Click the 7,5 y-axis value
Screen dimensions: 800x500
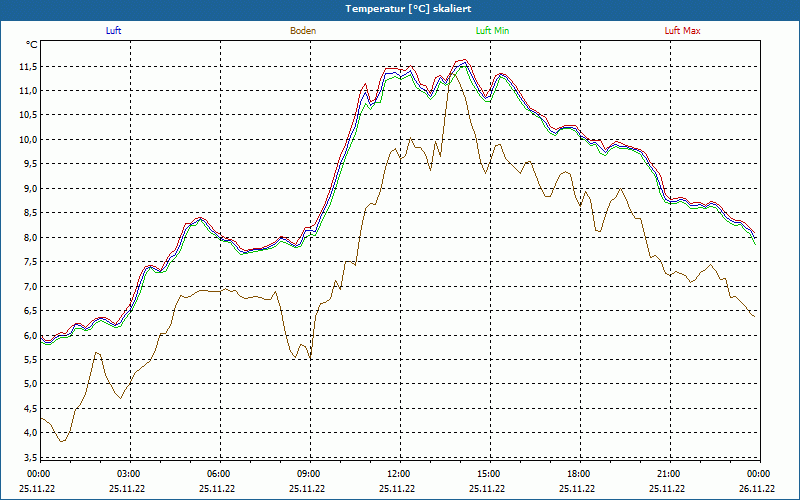tap(30, 262)
